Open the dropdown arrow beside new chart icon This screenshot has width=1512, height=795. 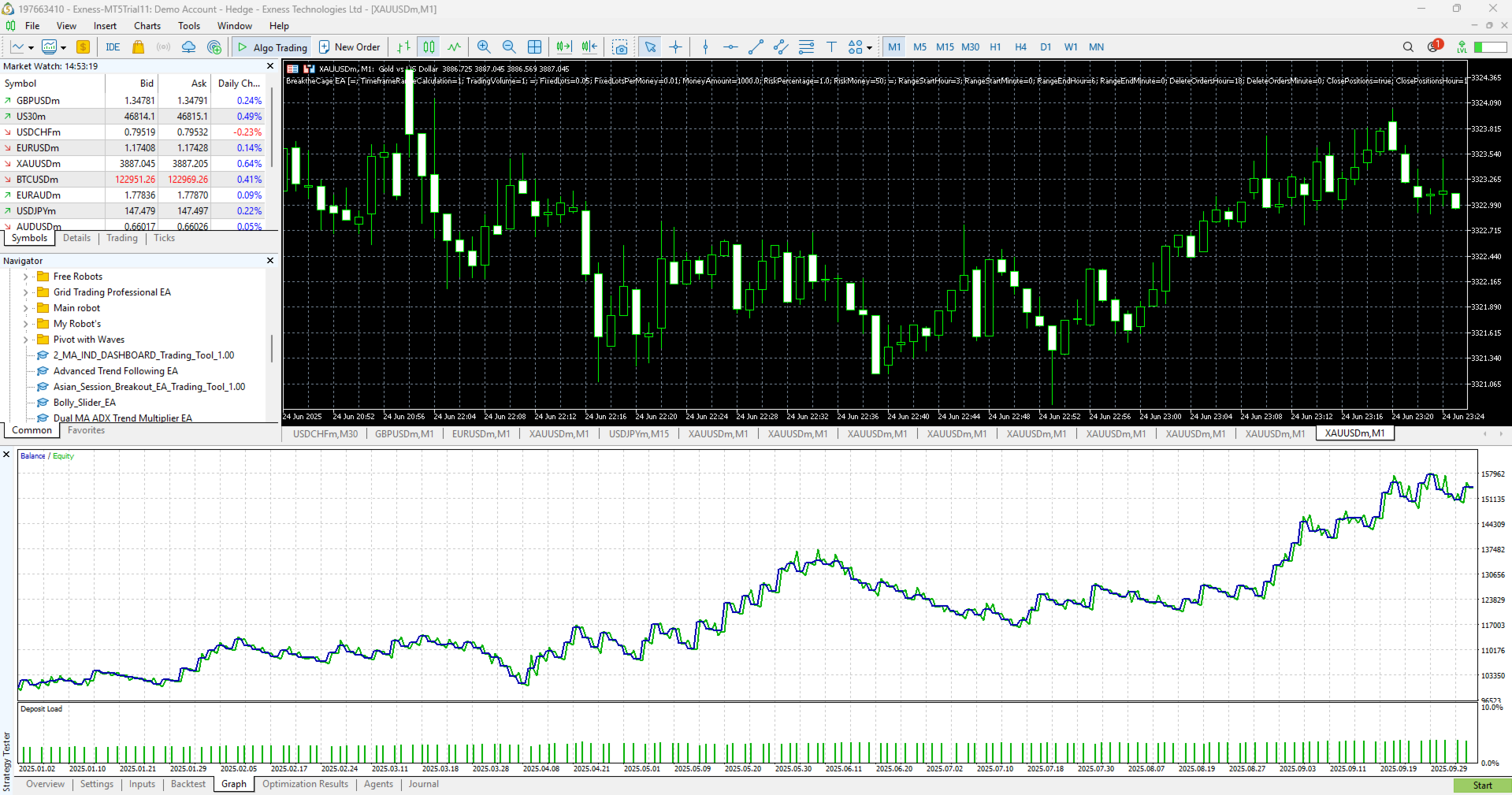31,48
